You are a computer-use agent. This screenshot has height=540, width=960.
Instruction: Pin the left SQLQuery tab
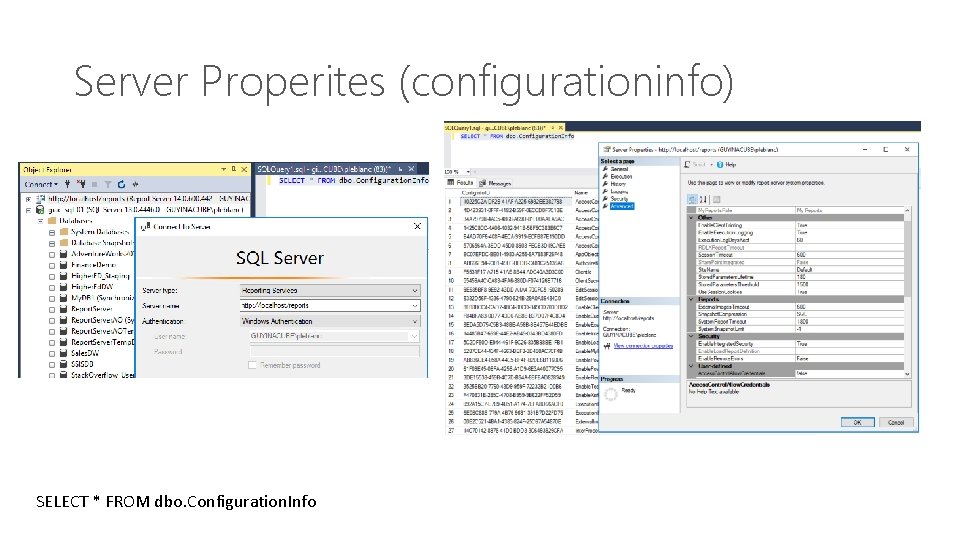400,169
